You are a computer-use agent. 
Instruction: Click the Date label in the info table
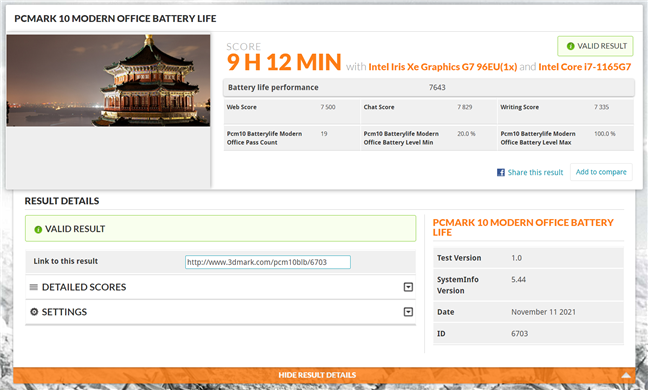point(446,312)
